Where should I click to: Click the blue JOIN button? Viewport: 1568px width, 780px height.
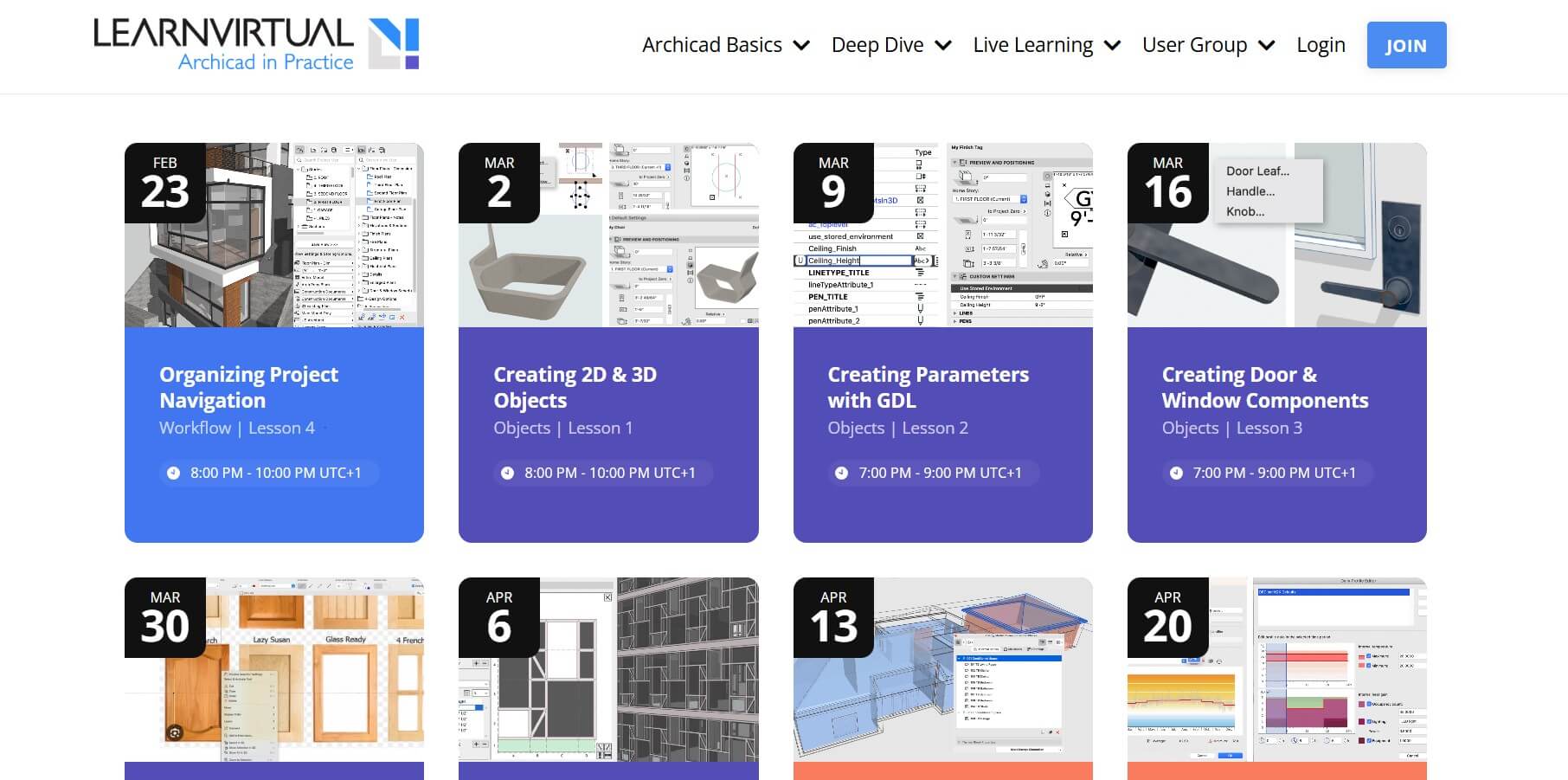(1406, 45)
